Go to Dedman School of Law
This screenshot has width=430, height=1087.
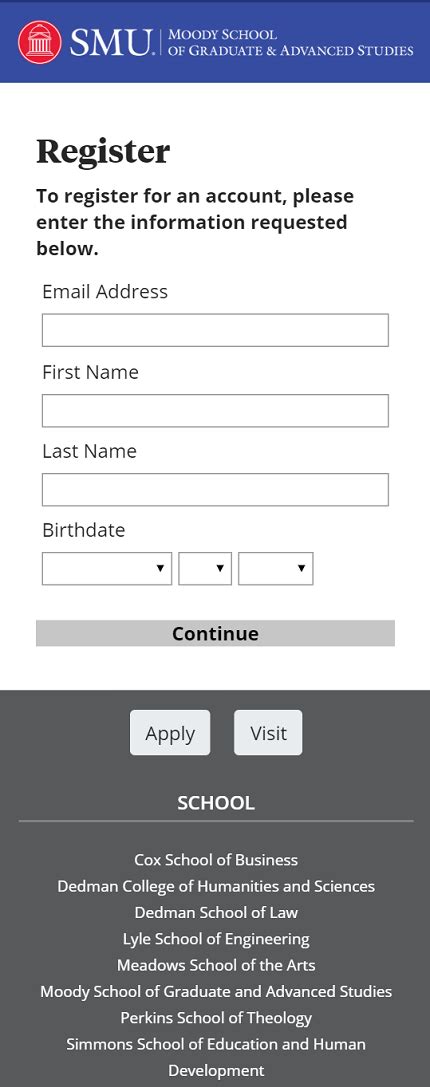coord(216,912)
